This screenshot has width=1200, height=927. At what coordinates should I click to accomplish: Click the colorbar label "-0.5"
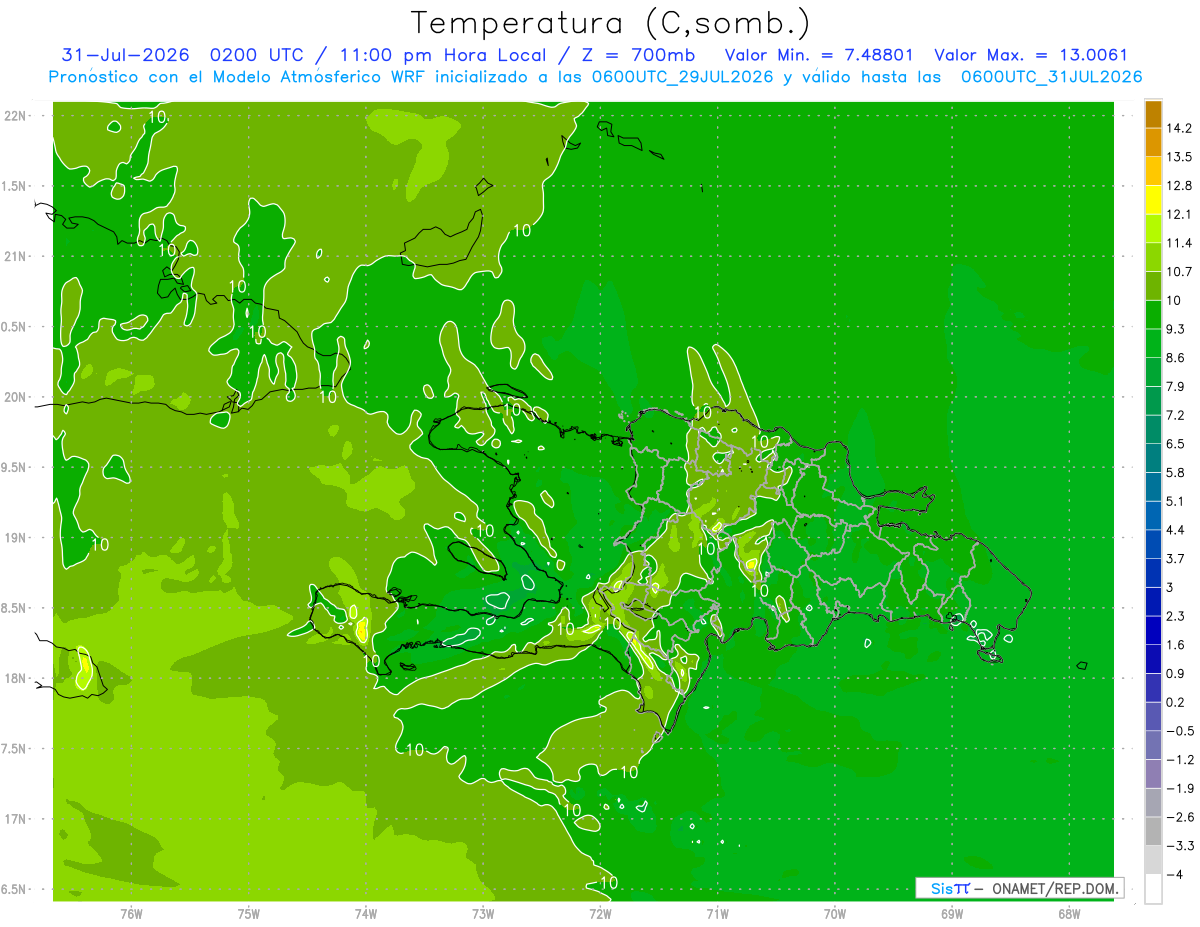pos(1180,731)
